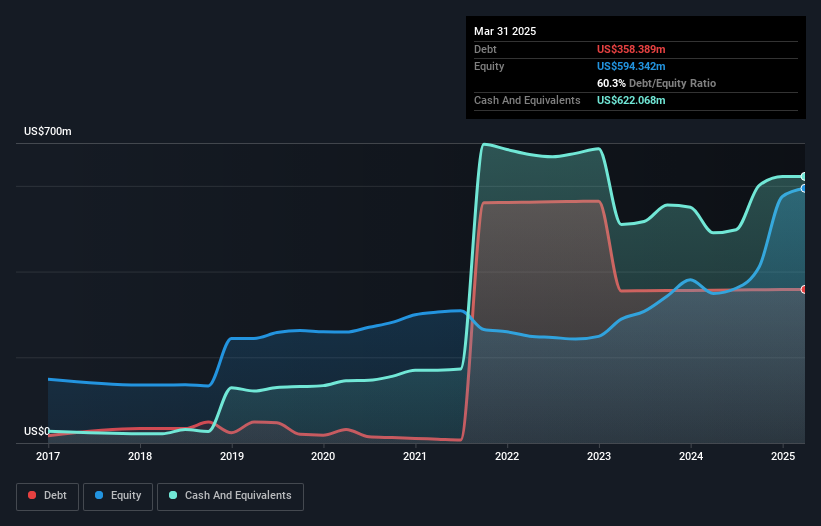
Task: Toggle the Debt series legend button
Action: coord(48,496)
